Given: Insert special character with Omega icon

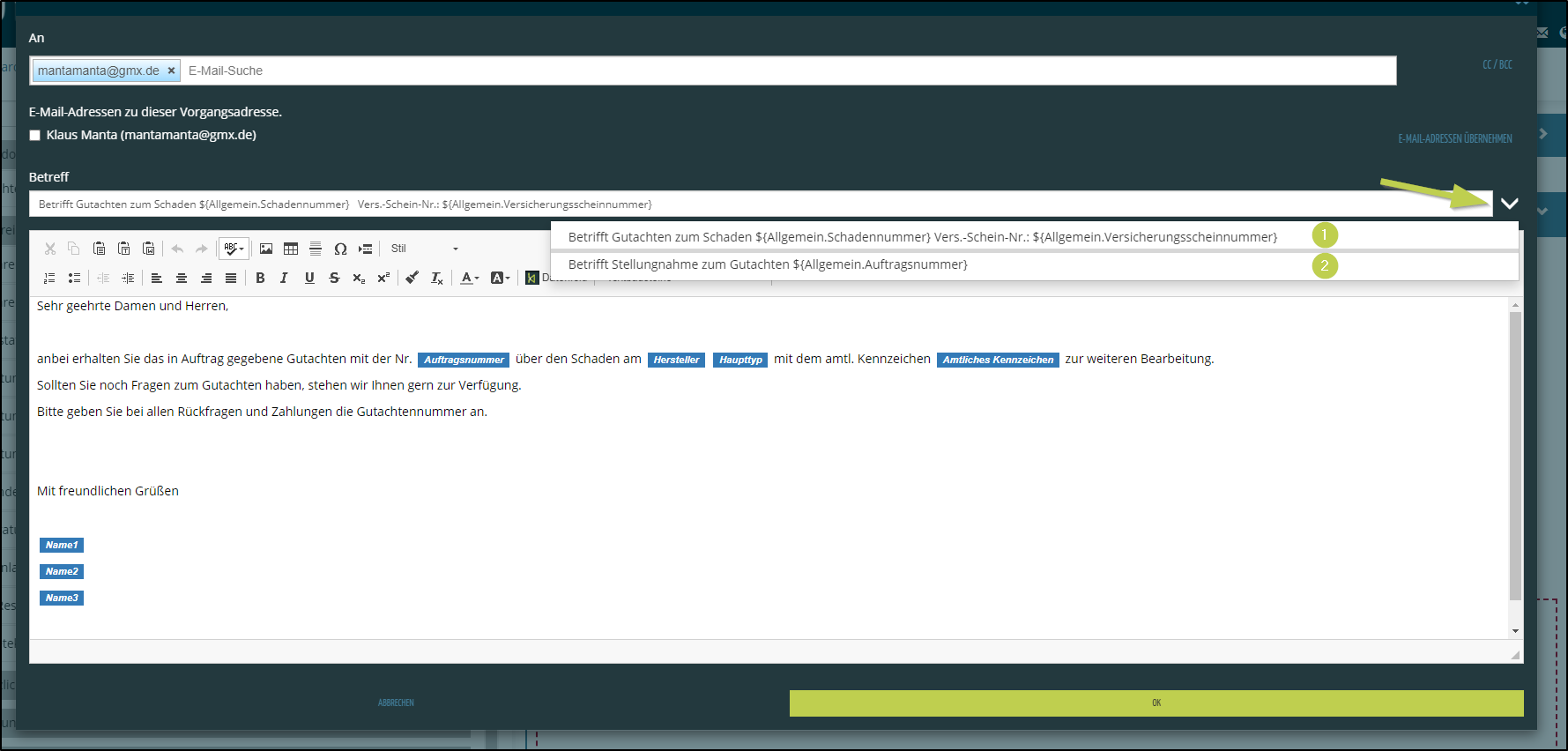Looking at the screenshot, I should (340, 249).
